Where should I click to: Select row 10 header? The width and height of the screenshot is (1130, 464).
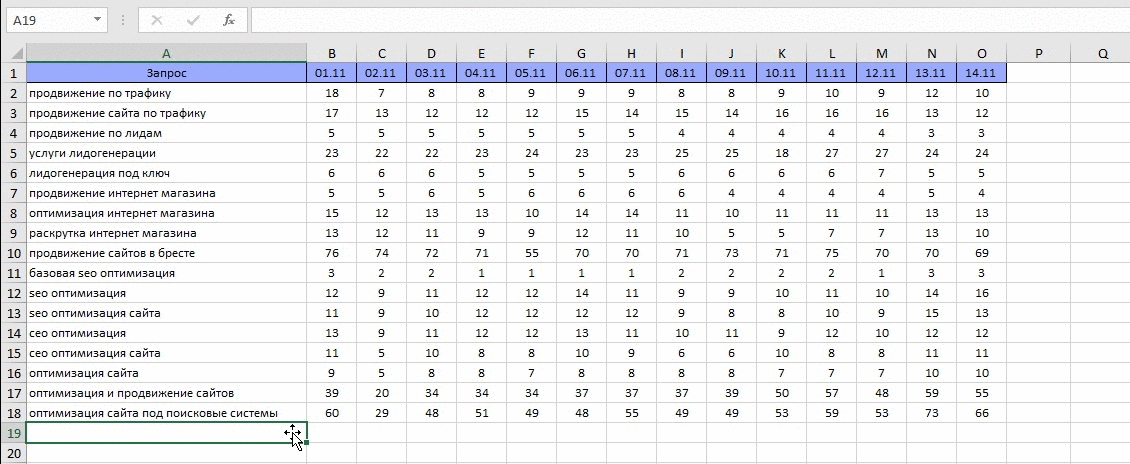click(13, 253)
